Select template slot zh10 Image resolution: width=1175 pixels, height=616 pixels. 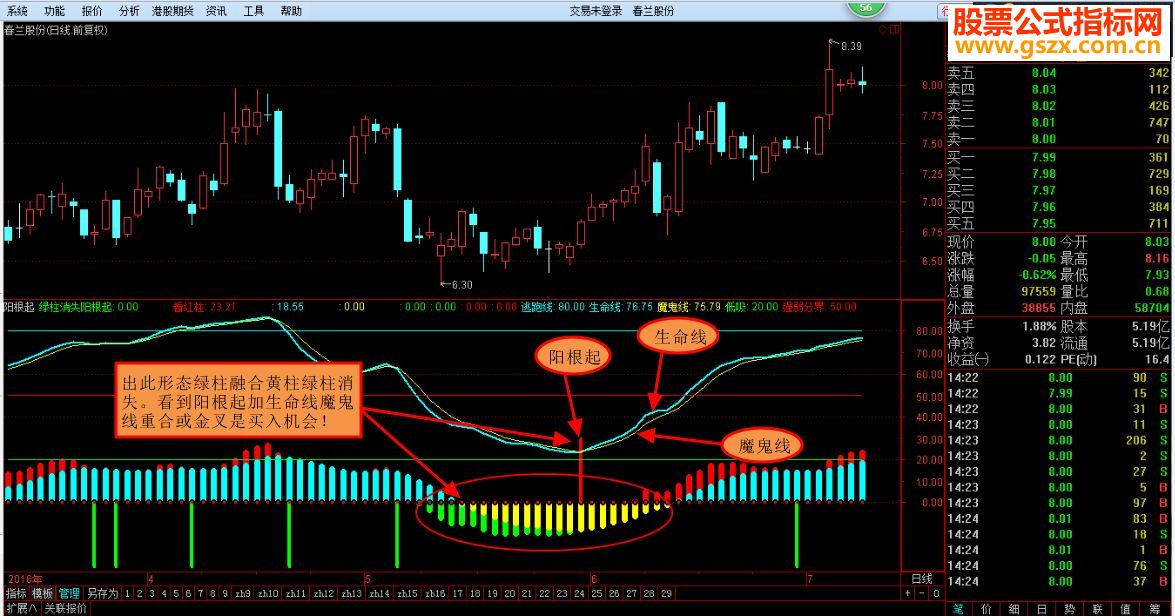pyautogui.click(x=268, y=593)
